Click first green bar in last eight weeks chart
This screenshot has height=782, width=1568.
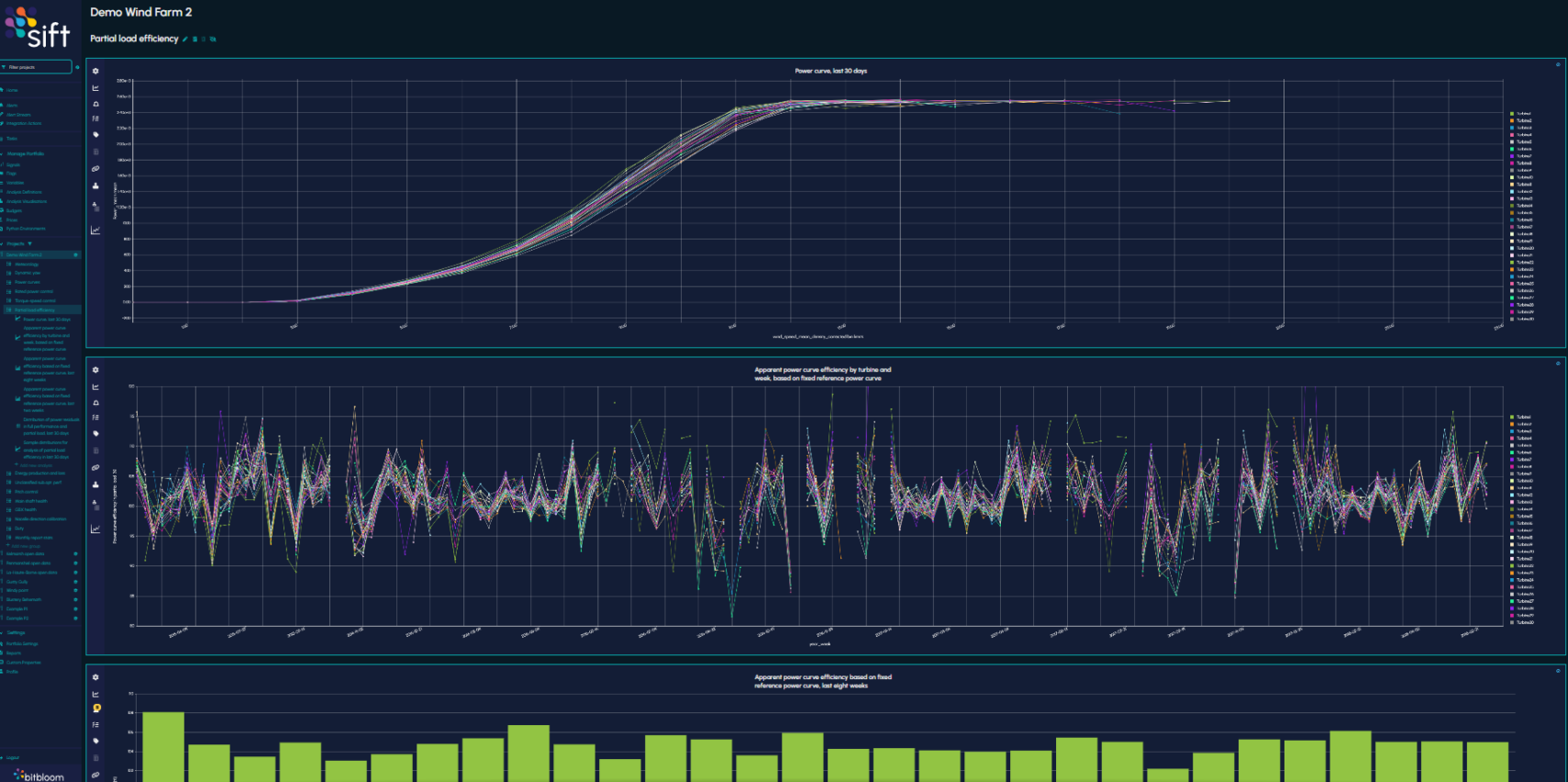[163, 747]
